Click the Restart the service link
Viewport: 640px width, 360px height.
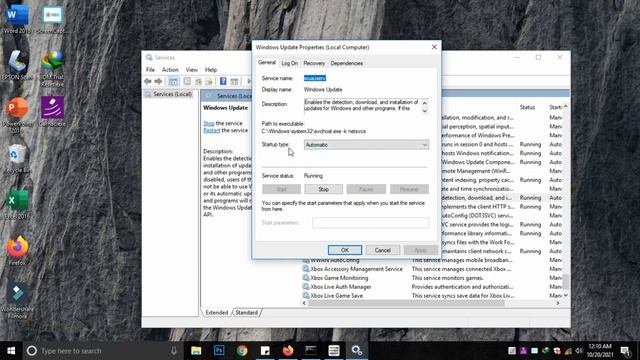(211, 131)
